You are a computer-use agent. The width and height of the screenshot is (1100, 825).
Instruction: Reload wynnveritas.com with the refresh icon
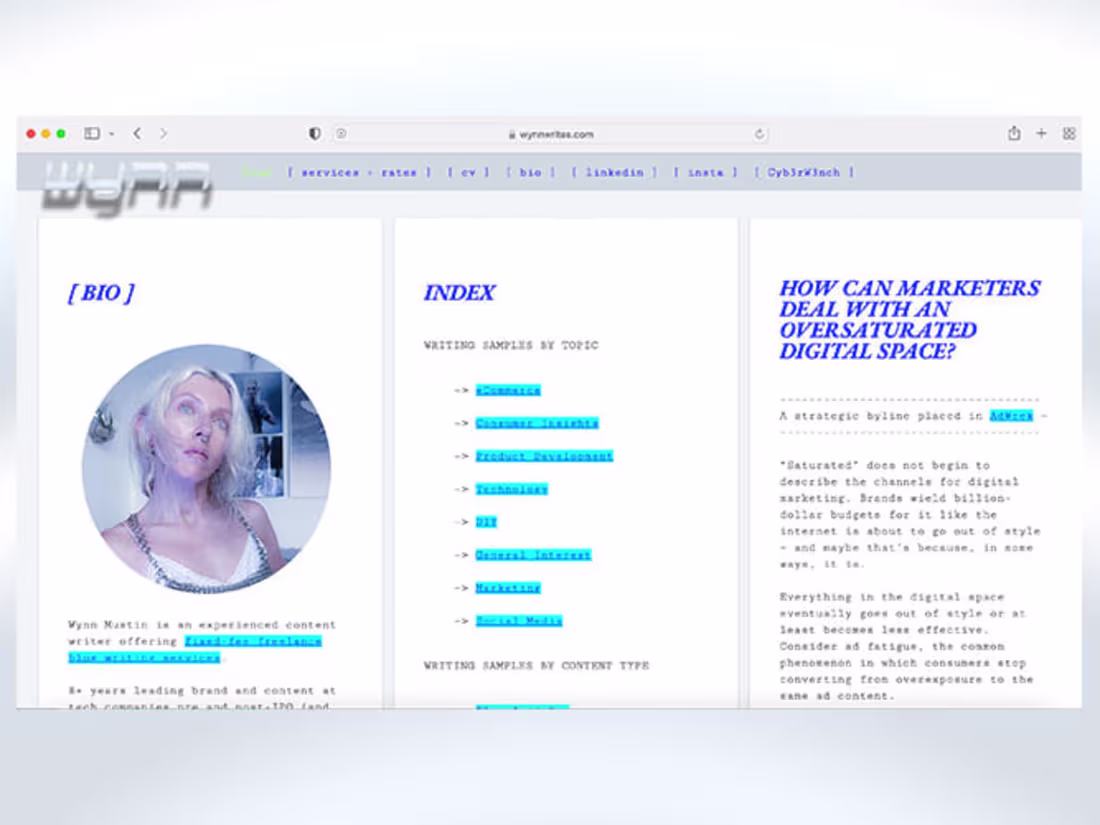(x=757, y=133)
